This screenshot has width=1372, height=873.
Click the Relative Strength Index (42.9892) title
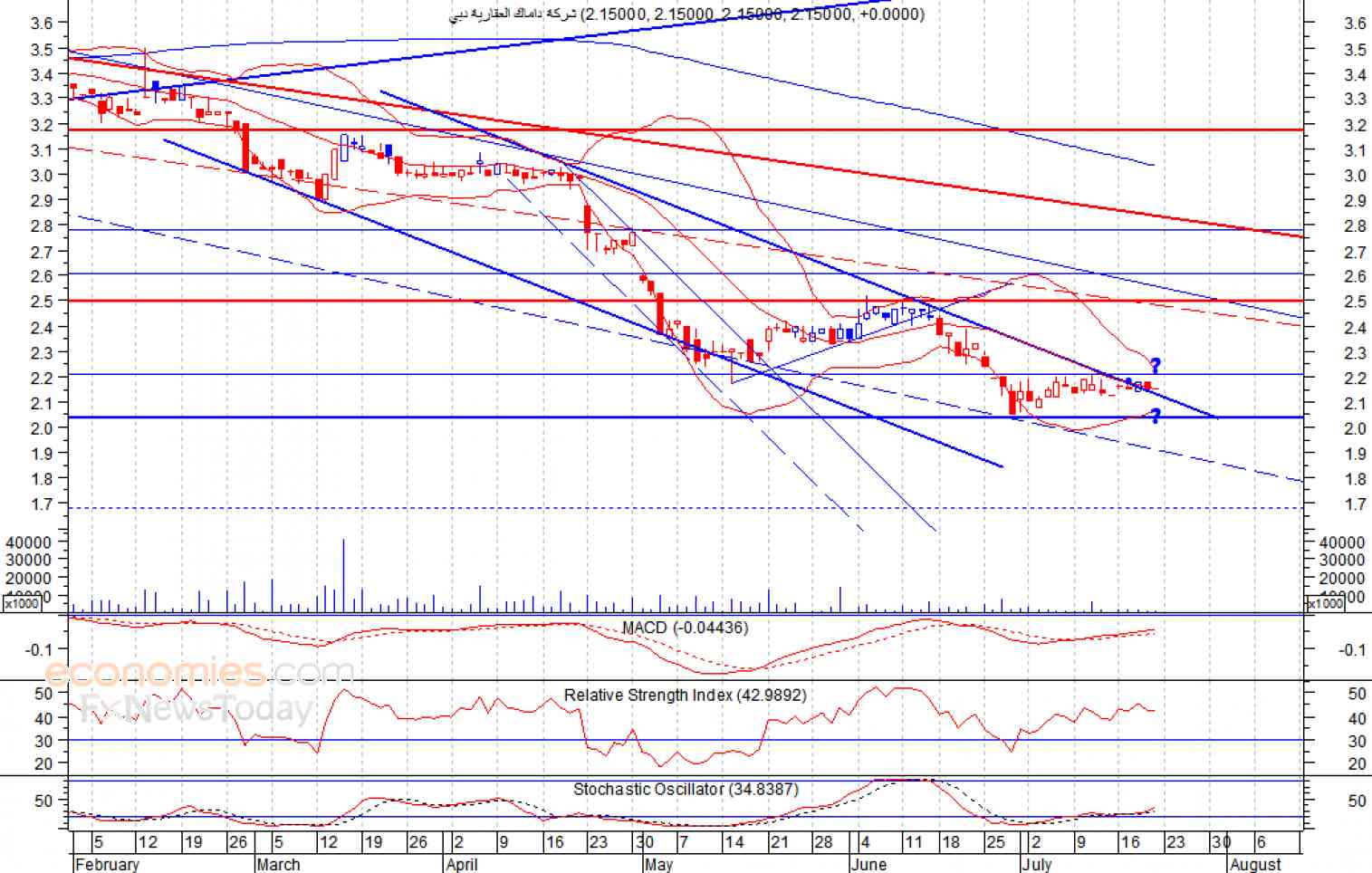coord(685,695)
